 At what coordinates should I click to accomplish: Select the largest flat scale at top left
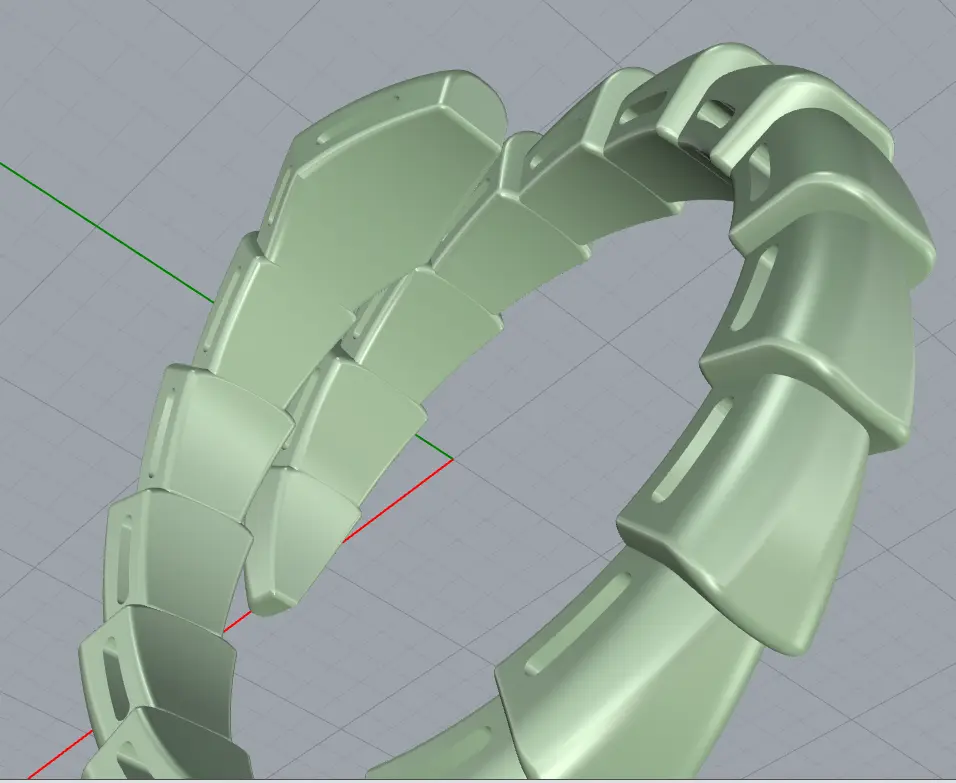point(390,200)
